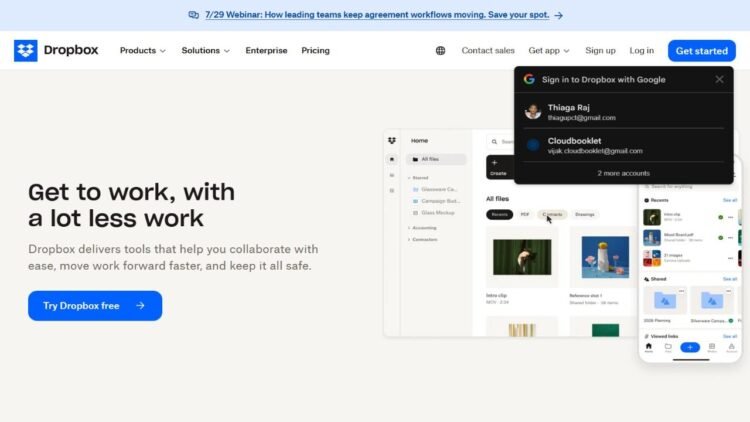Click the Get started button
Screen dimensions: 750x422
tap(702, 51)
